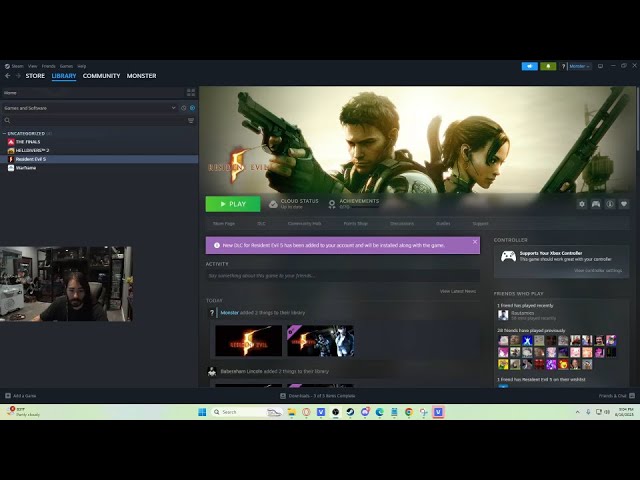Open the DLC link
This screenshot has height=480, width=640.
261,224
